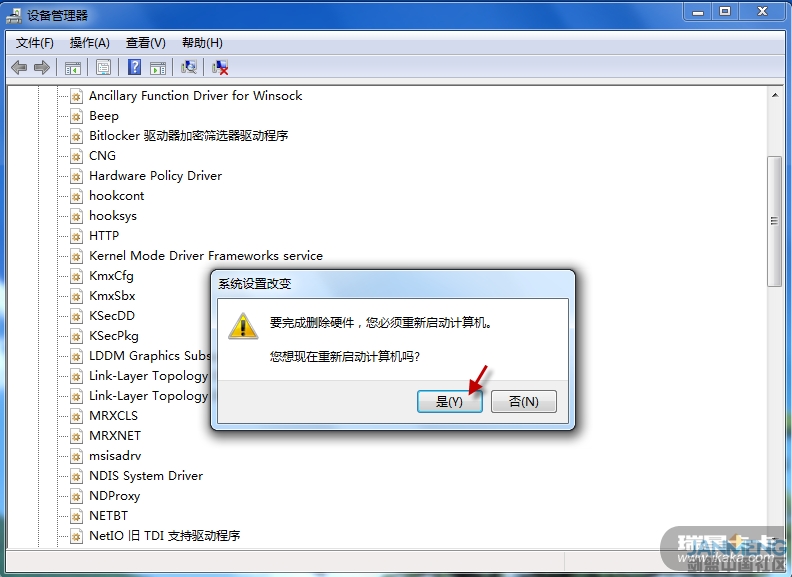792x577 pixels.
Task: Click the Forward arrow toolbar icon
Action: pos(42,67)
